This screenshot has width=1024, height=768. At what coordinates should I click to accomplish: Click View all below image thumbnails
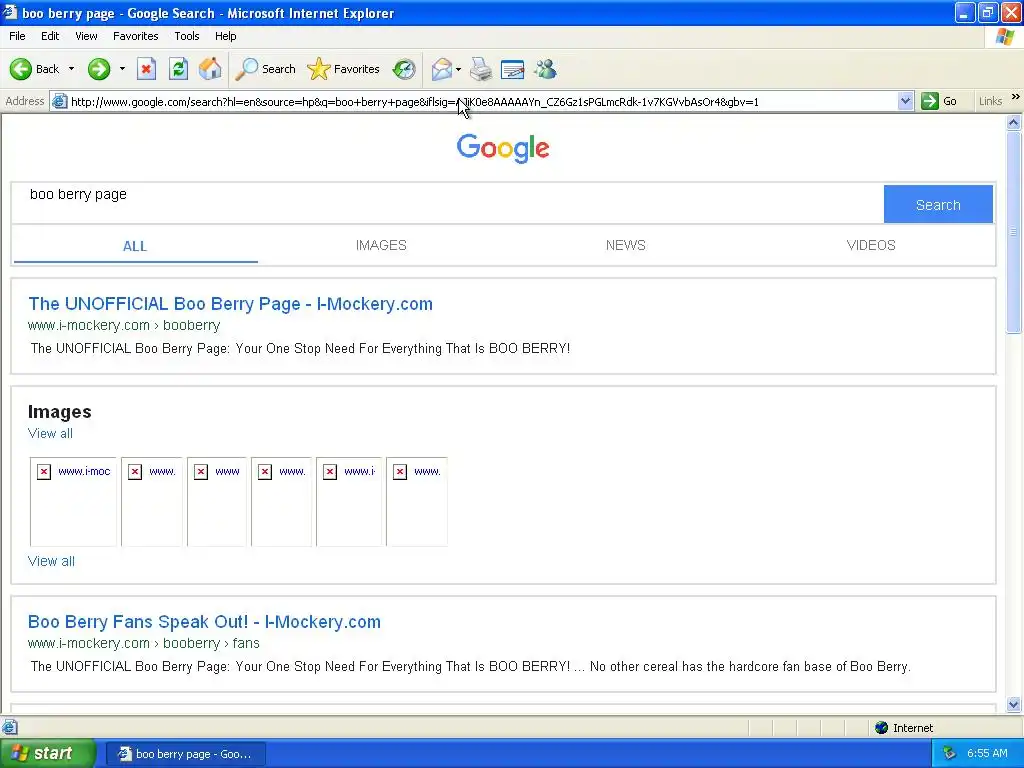point(51,561)
